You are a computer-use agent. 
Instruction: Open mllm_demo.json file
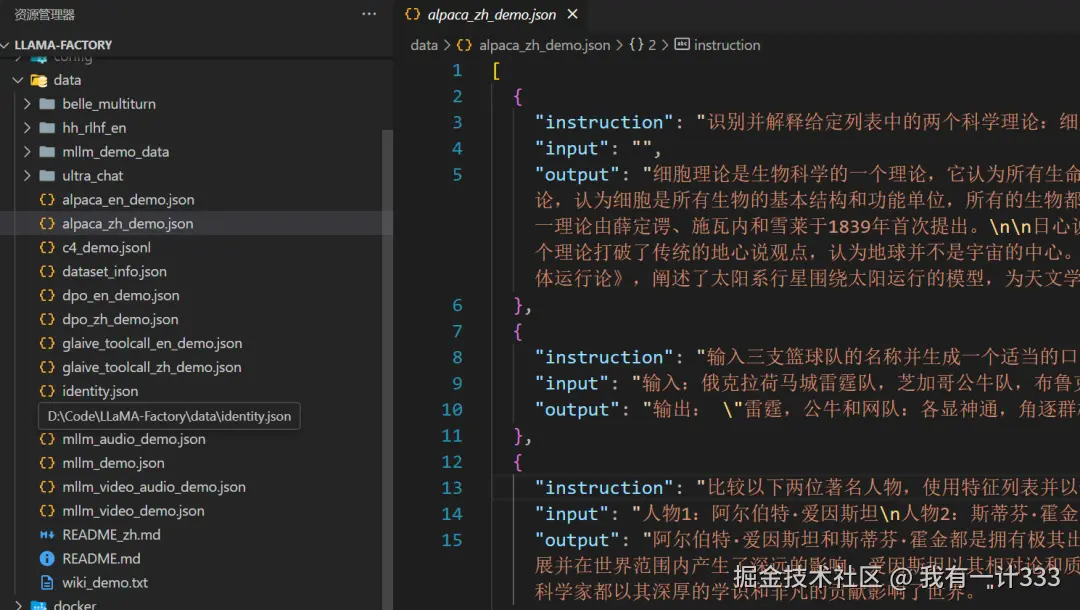click(113, 463)
